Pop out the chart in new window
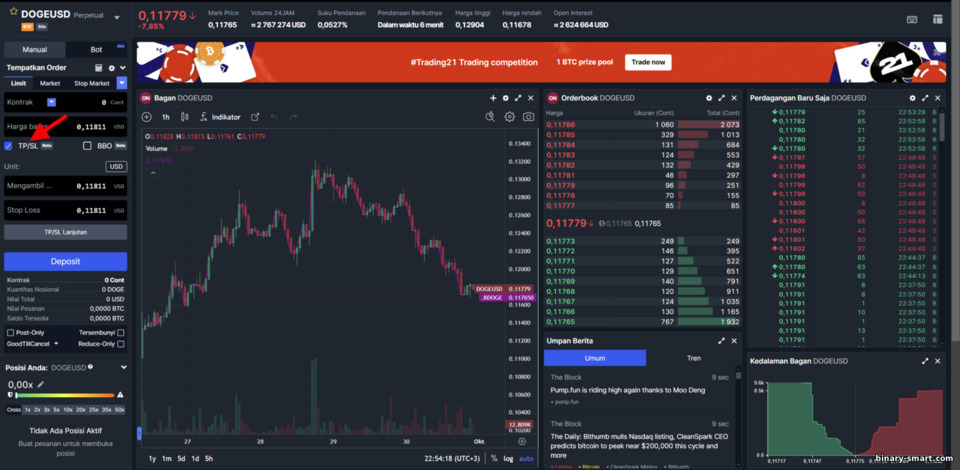The width and height of the screenshot is (960, 470). click(x=255, y=117)
